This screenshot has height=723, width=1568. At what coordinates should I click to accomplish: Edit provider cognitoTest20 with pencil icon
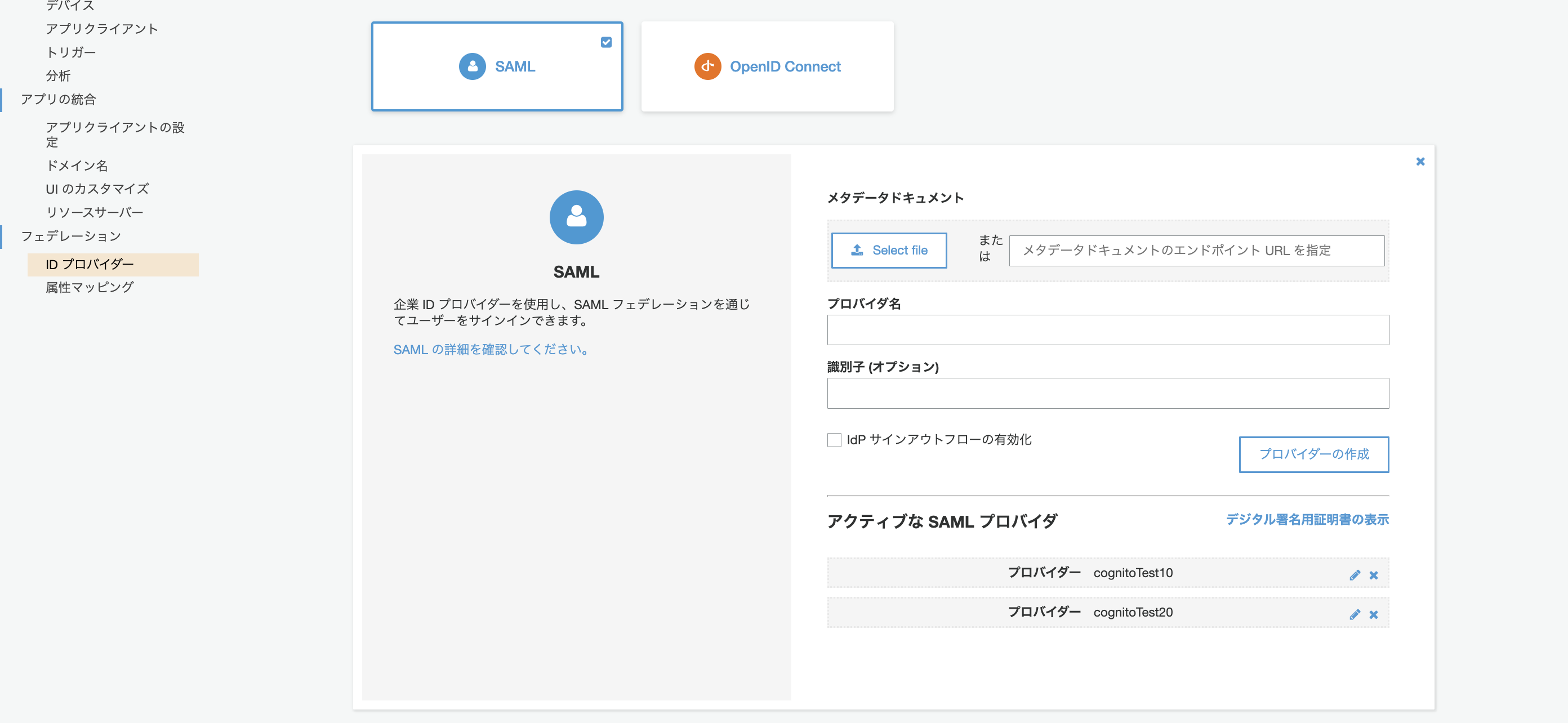(x=1355, y=614)
